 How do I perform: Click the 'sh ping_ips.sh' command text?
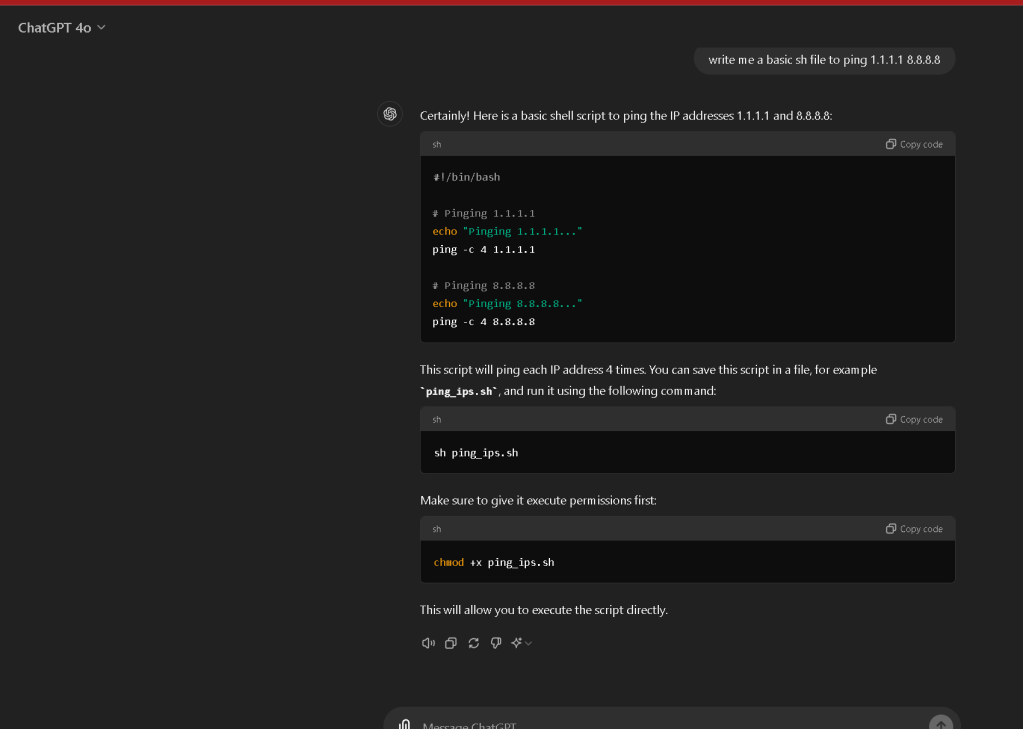pyautogui.click(x=476, y=453)
